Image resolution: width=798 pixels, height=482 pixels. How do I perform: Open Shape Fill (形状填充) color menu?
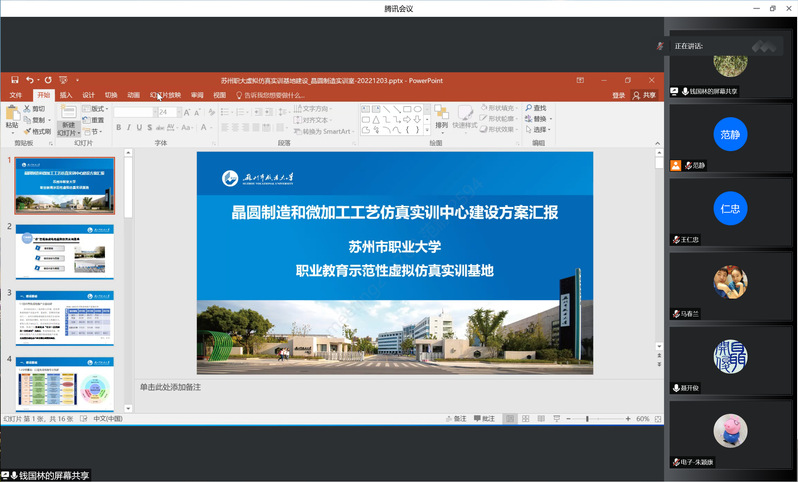[x=500, y=108]
